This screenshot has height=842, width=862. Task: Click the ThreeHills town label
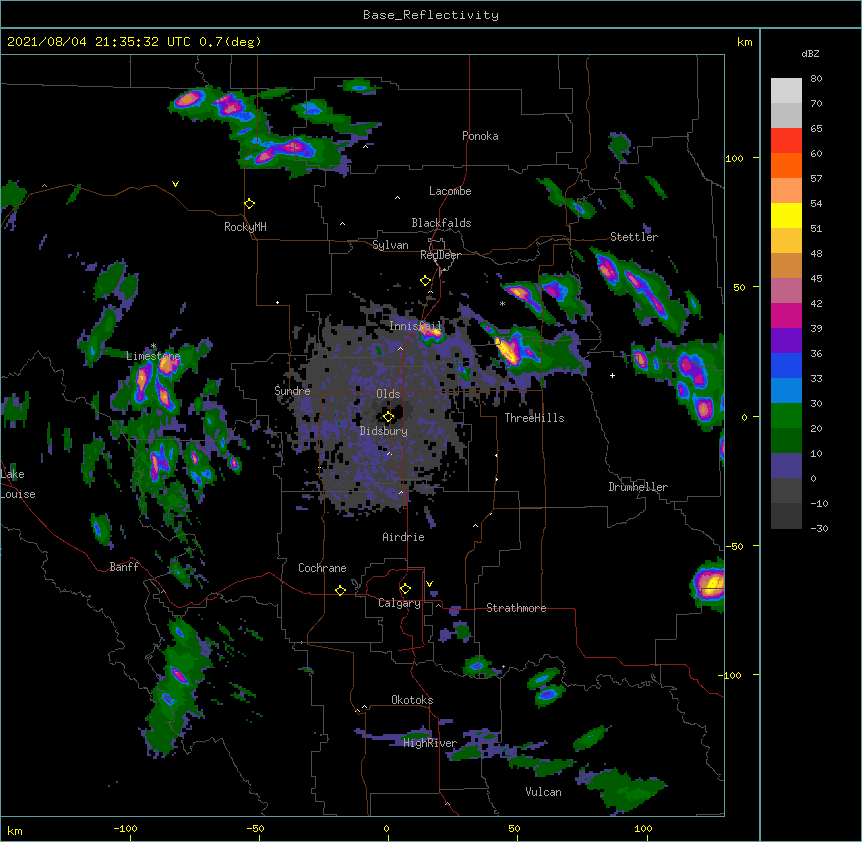coord(534,418)
